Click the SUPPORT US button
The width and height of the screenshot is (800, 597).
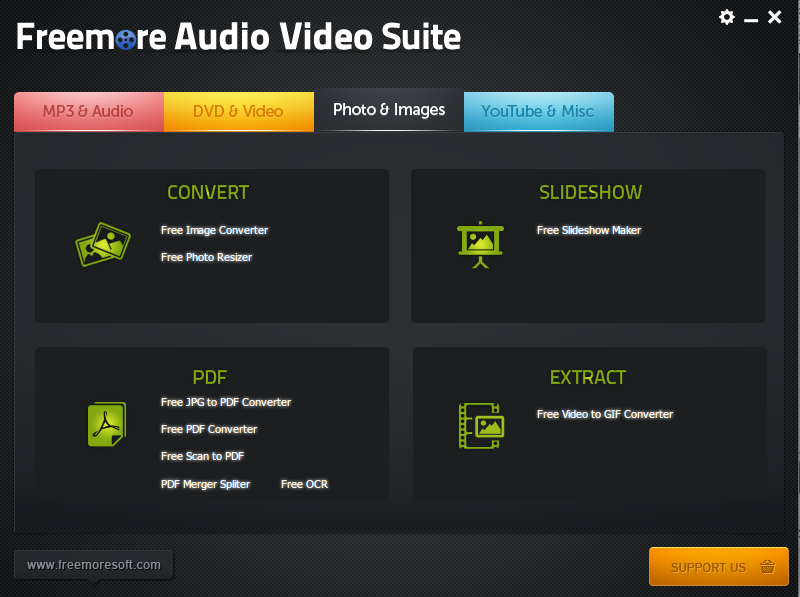718,566
